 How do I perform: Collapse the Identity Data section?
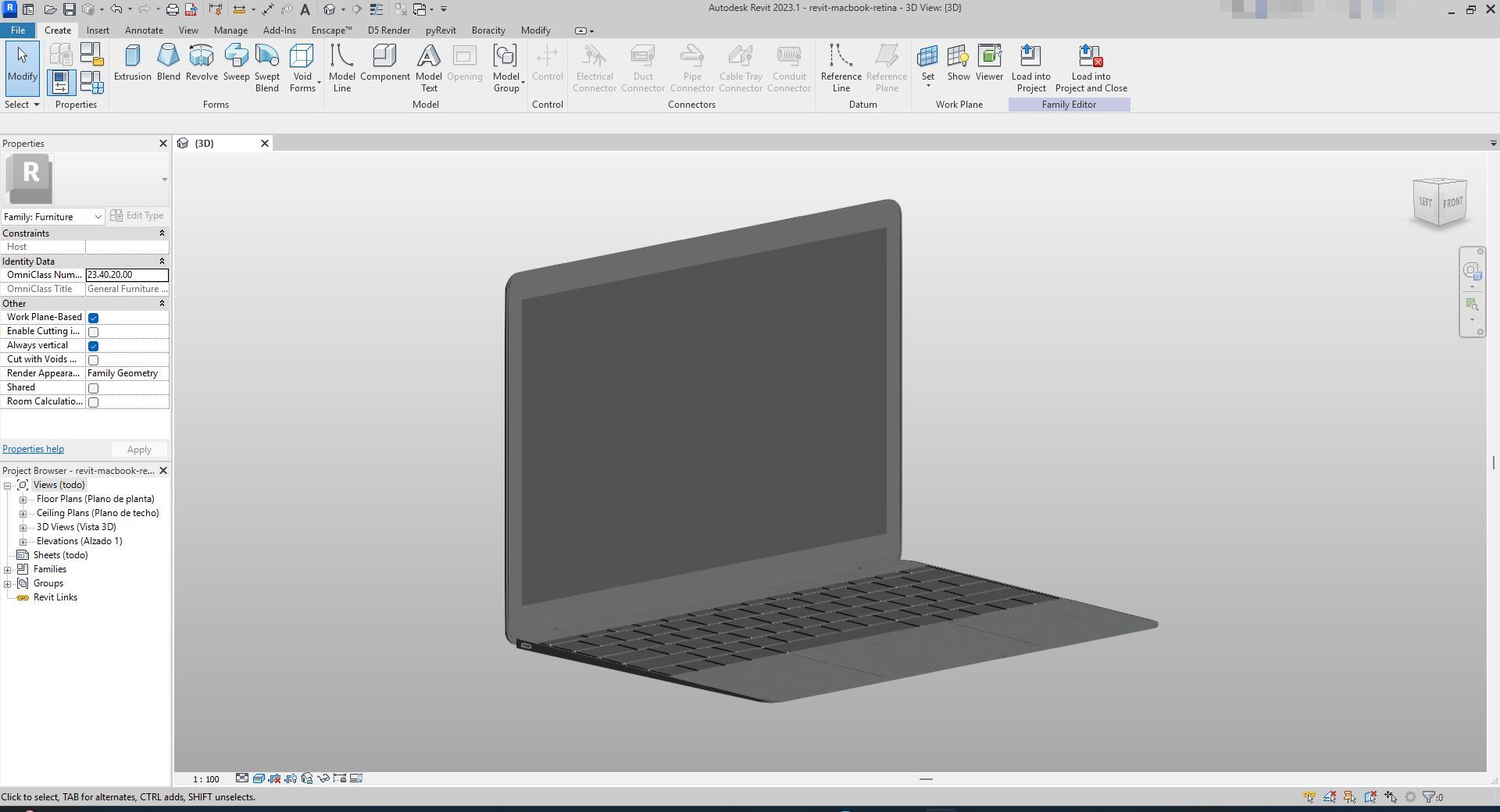coord(162,261)
